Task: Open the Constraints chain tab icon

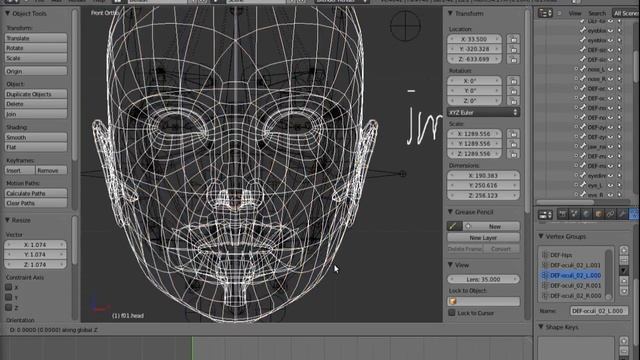Action: pyautogui.click(x=611, y=214)
